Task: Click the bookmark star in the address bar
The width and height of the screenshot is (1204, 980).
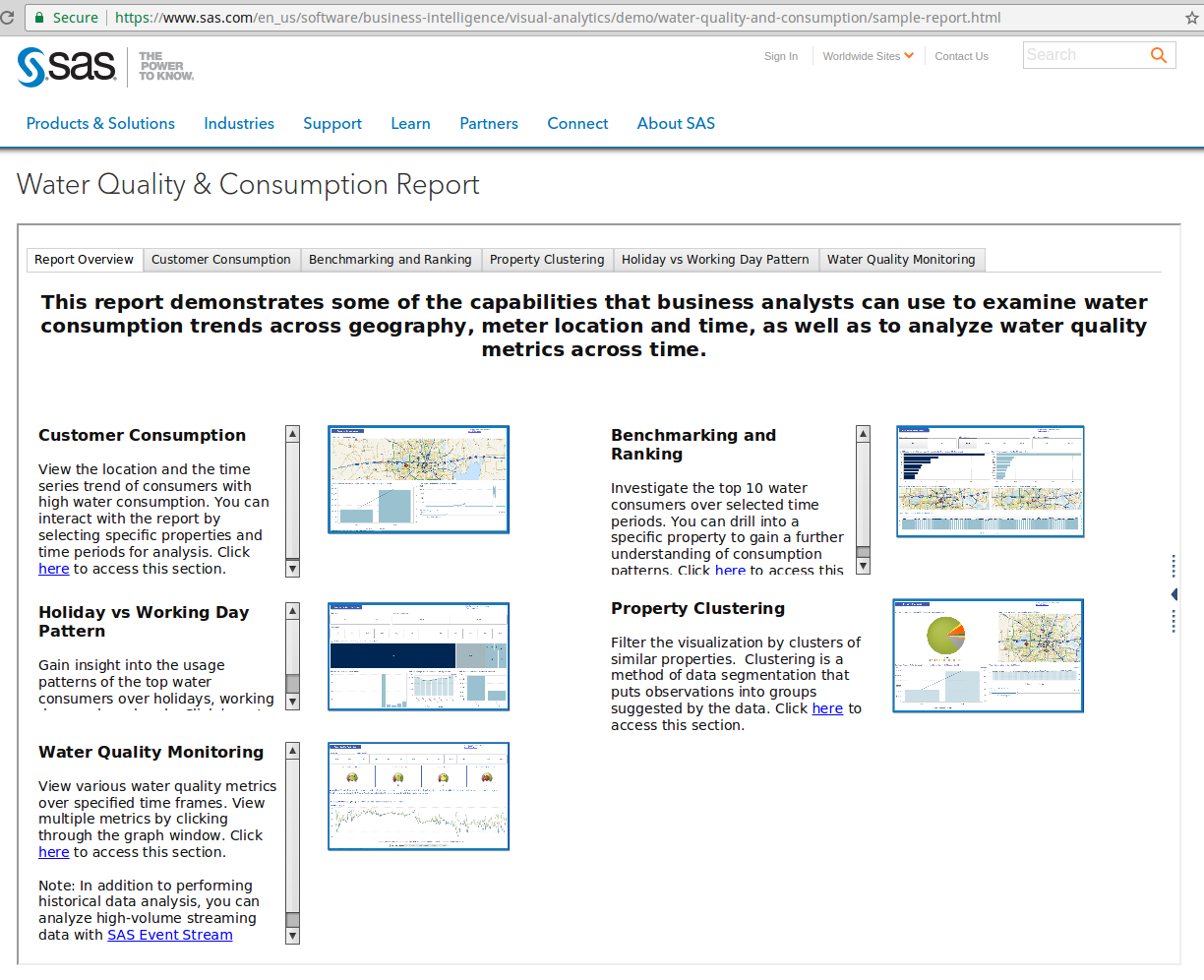Action: [1193, 17]
